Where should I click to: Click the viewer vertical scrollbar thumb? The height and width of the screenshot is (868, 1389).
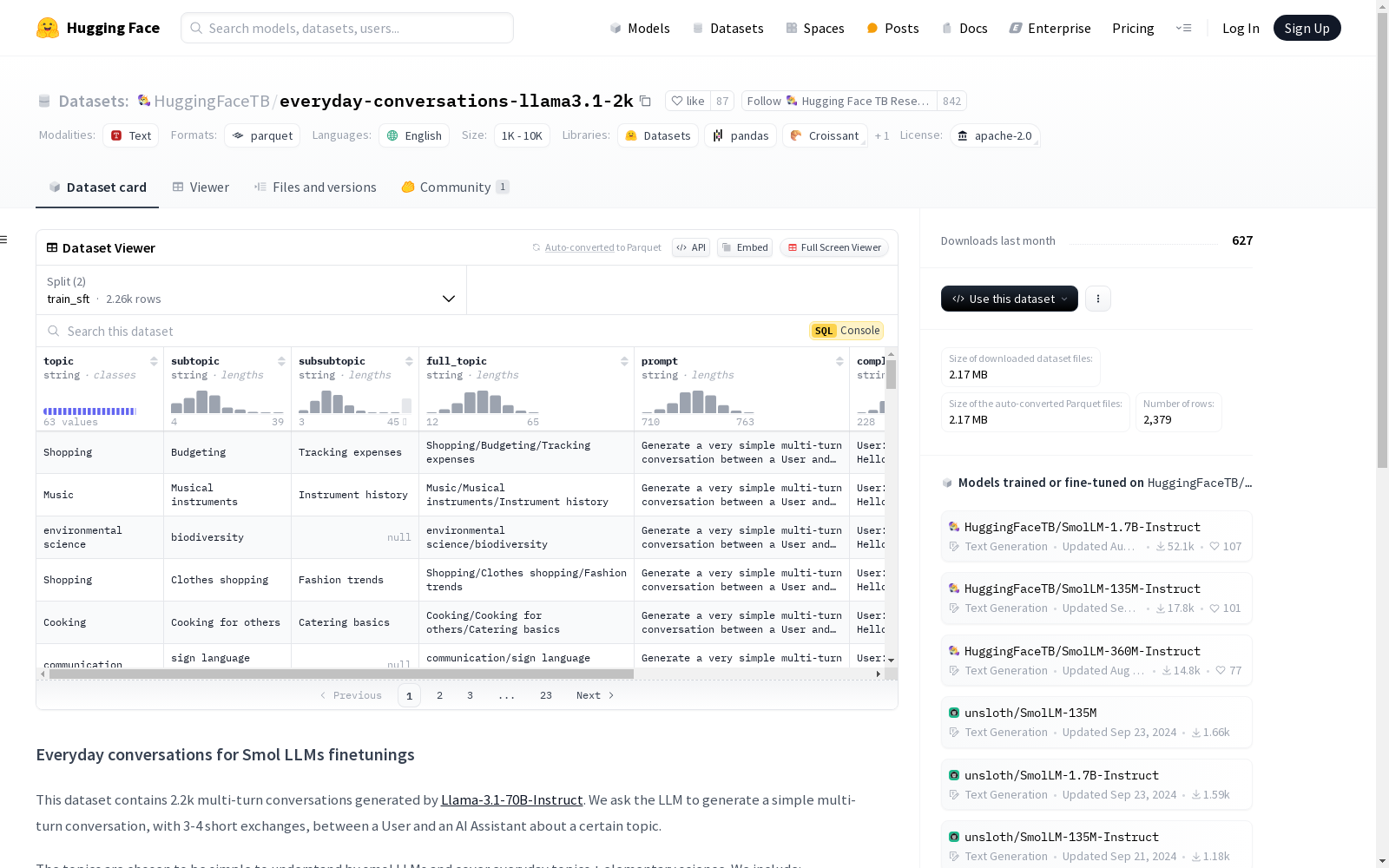click(891, 374)
